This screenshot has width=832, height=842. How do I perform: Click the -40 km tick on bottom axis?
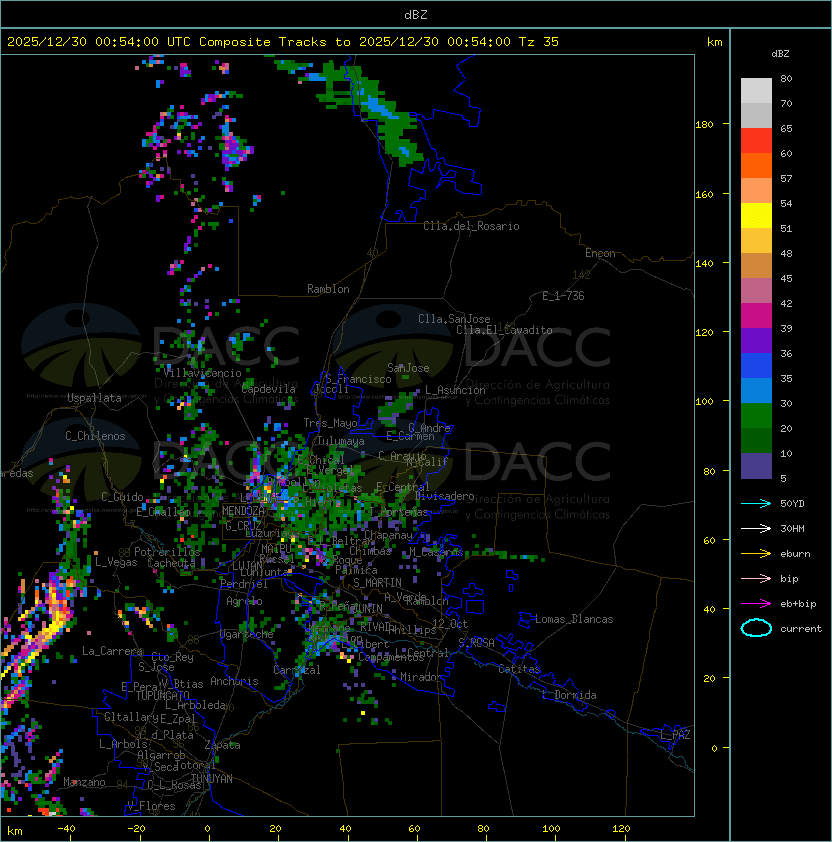(x=66, y=829)
